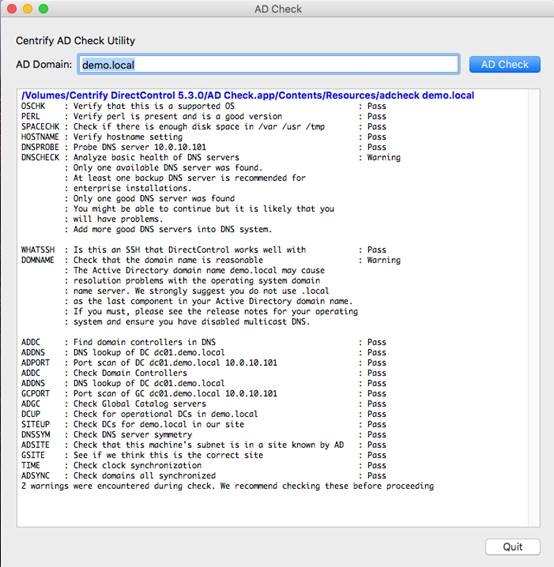Click the GCPORT port scan result line
Viewport: 554px width, 567px height.
204,393
